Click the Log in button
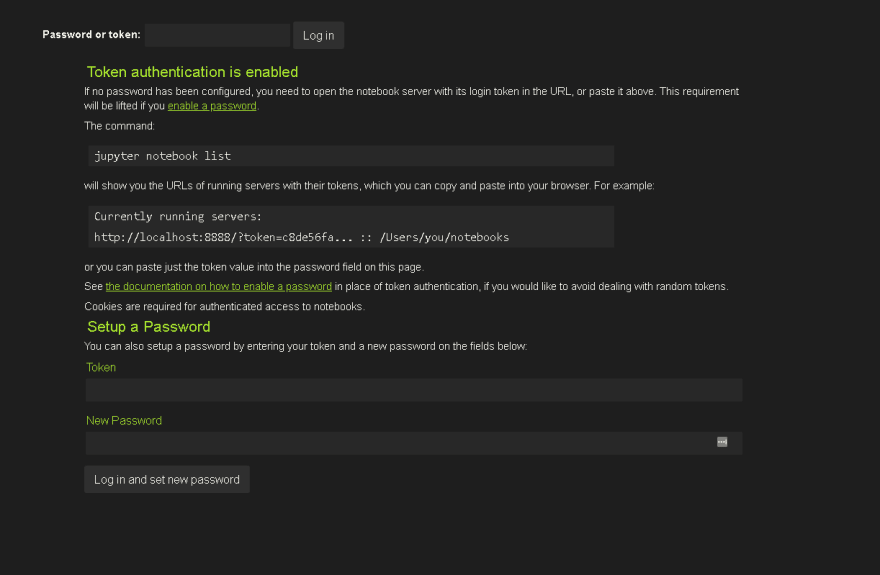880x575 pixels. click(318, 35)
